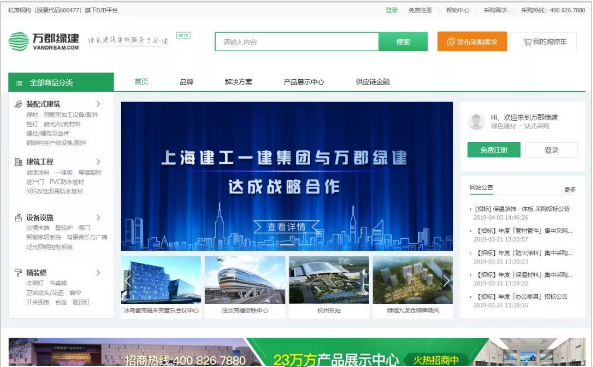
Task: Click the user avatar in the welcome panel
Action: [x=476, y=121]
